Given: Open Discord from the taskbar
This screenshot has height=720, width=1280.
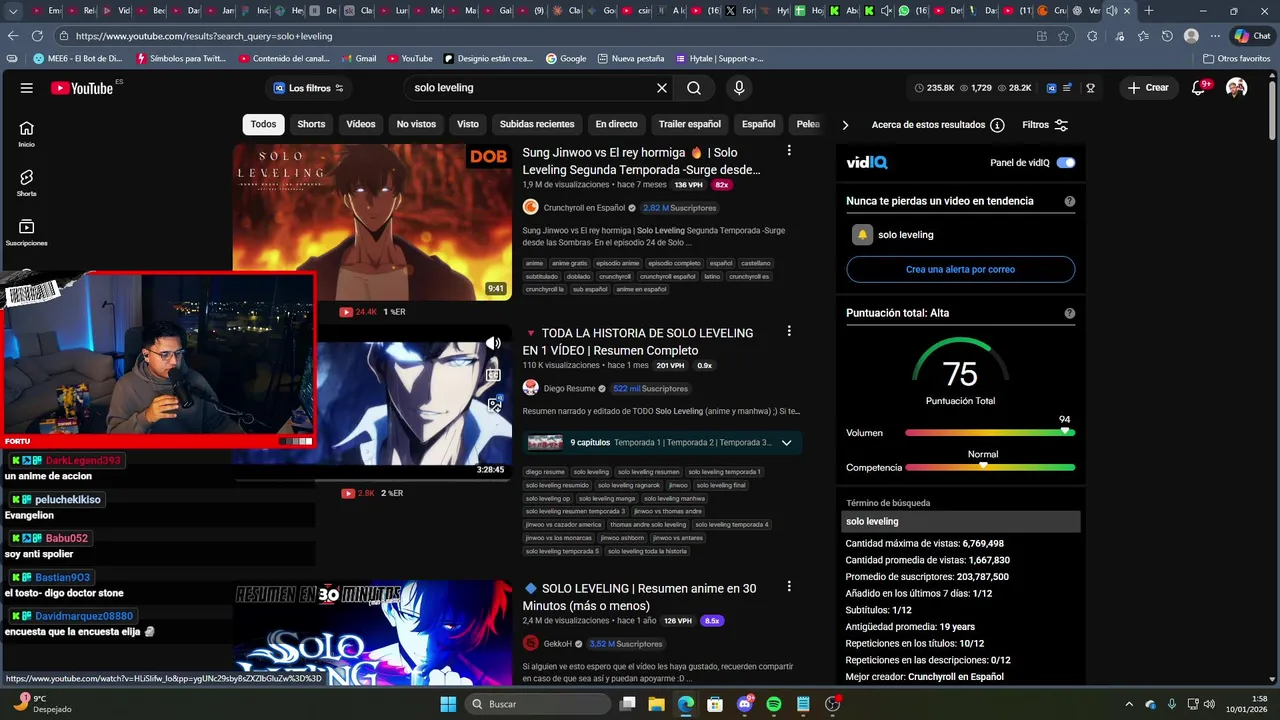Looking at the screenshot, I should [744, 704].
